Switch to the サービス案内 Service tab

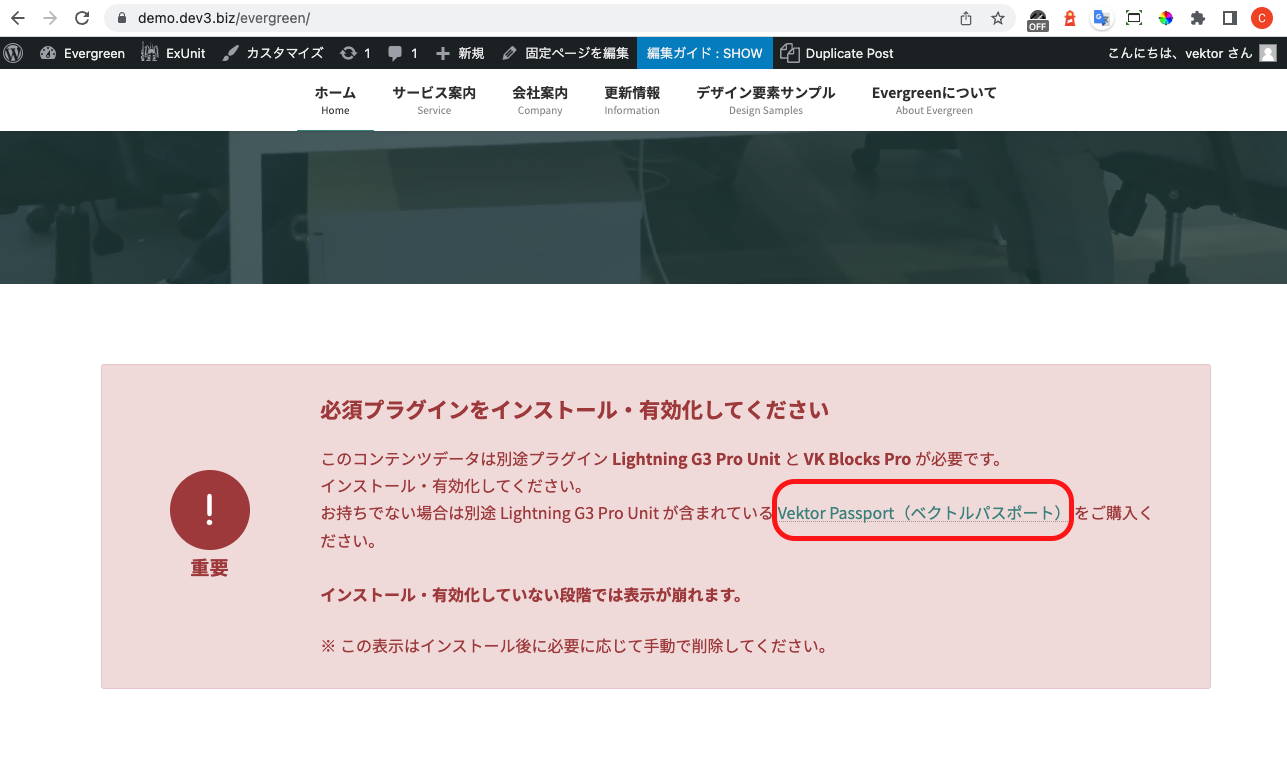pos(433,99)
